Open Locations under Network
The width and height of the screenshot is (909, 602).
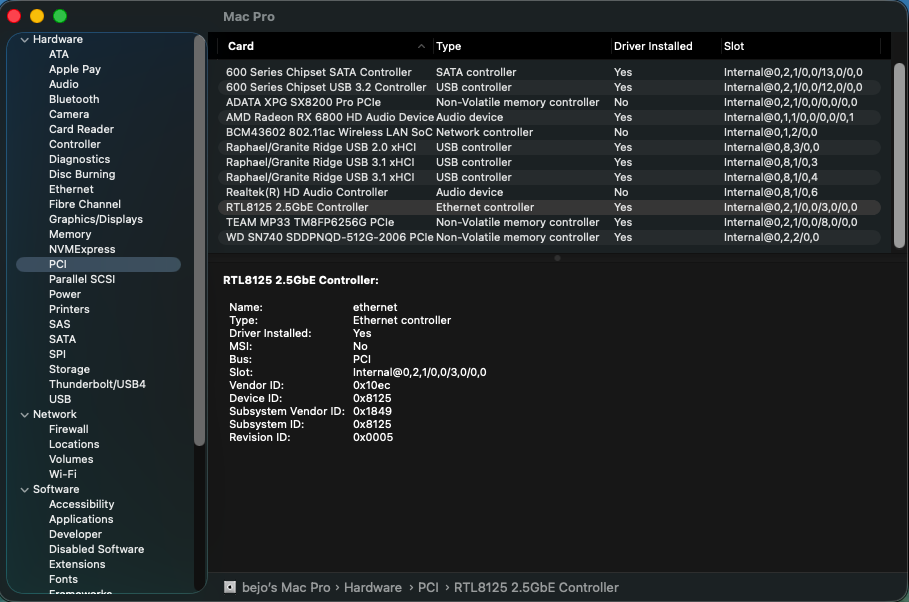[74, 444]
